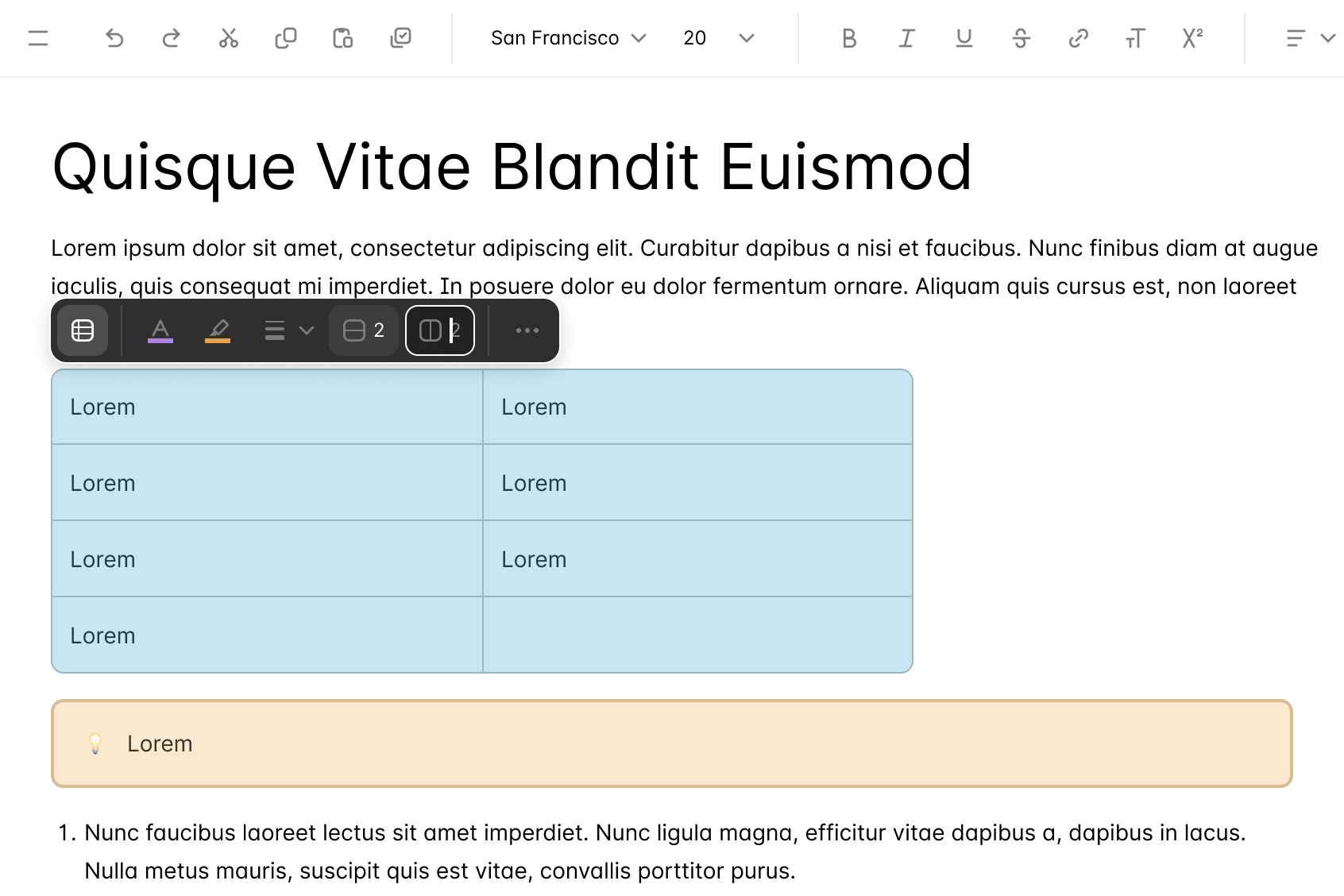
Task: Toggle strikethrough formatting
Action: (x=1022, y=38)
